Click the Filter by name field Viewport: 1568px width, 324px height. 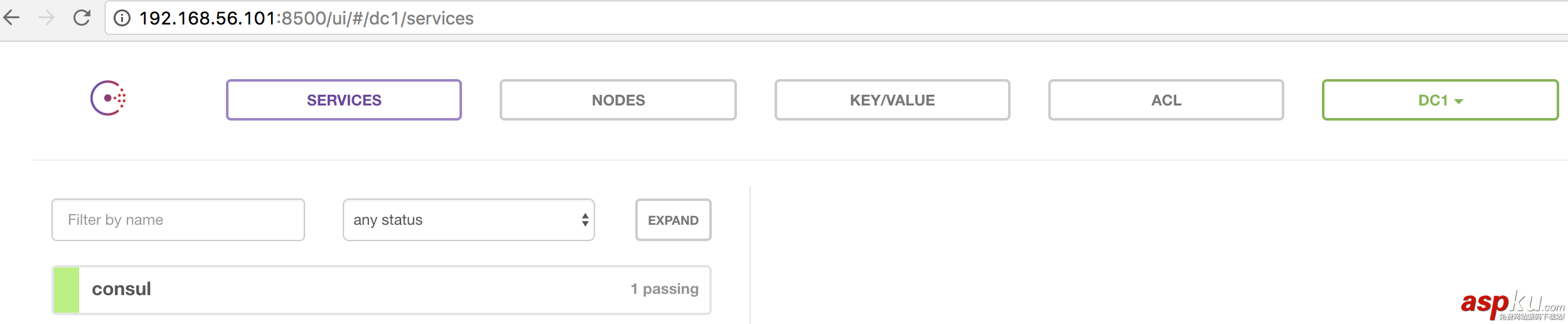(178, 220)
